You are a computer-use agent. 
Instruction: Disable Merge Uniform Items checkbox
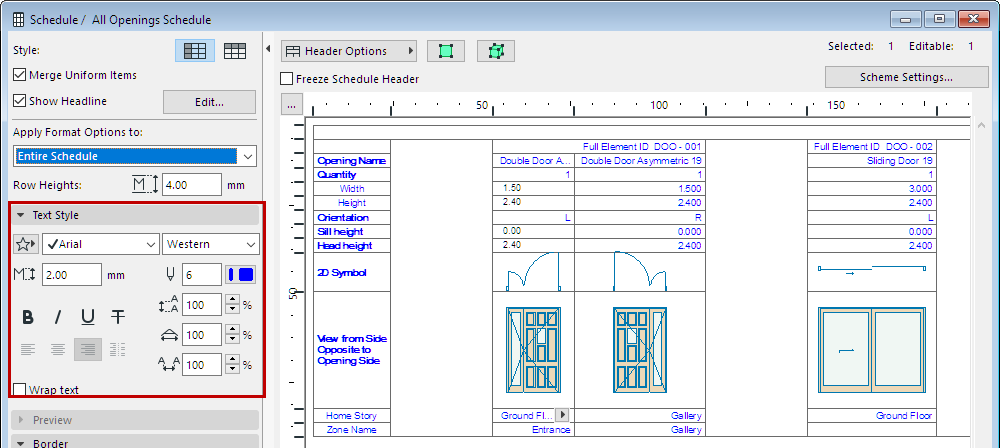click(20, 75)
